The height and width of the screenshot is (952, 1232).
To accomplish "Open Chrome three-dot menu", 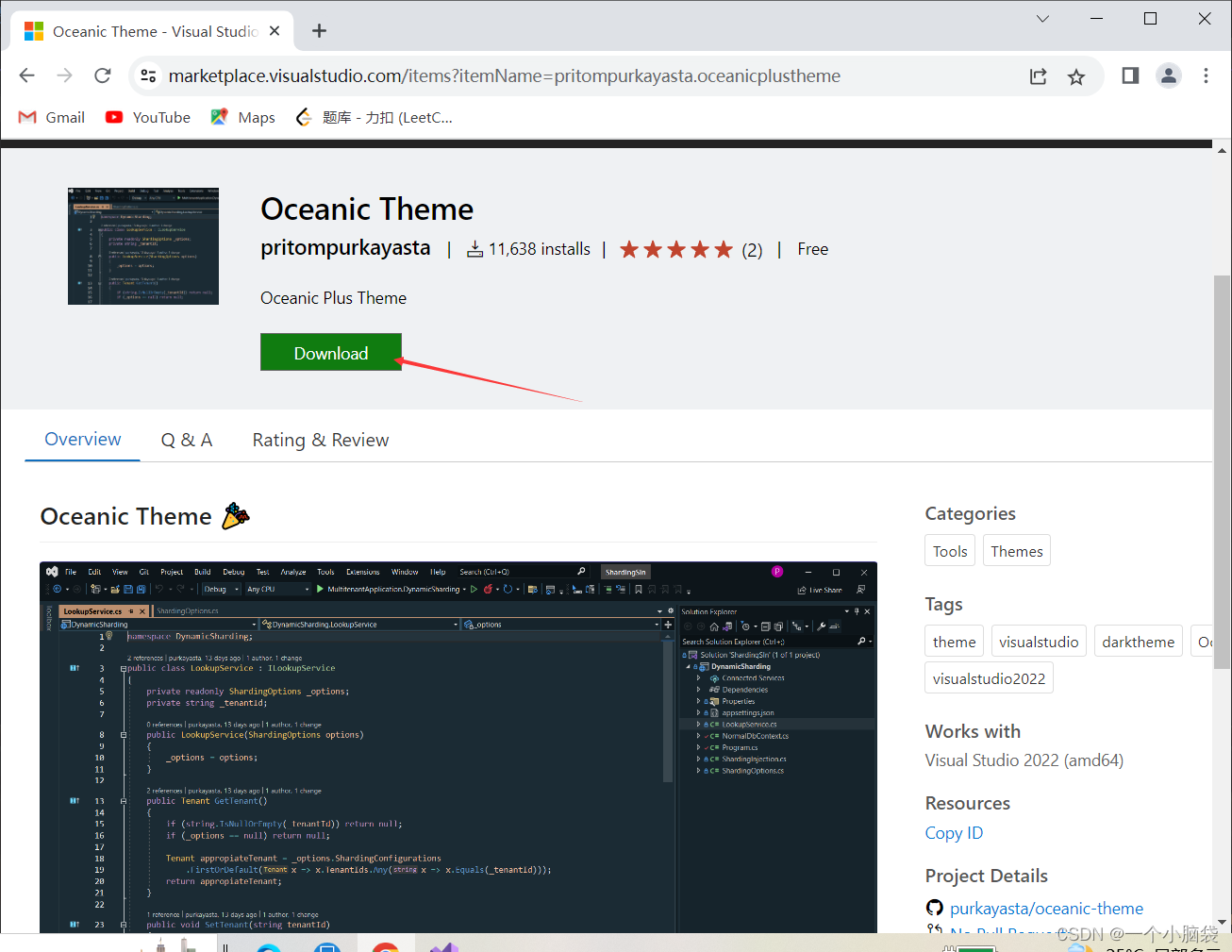I will (x=1206, y=75).
